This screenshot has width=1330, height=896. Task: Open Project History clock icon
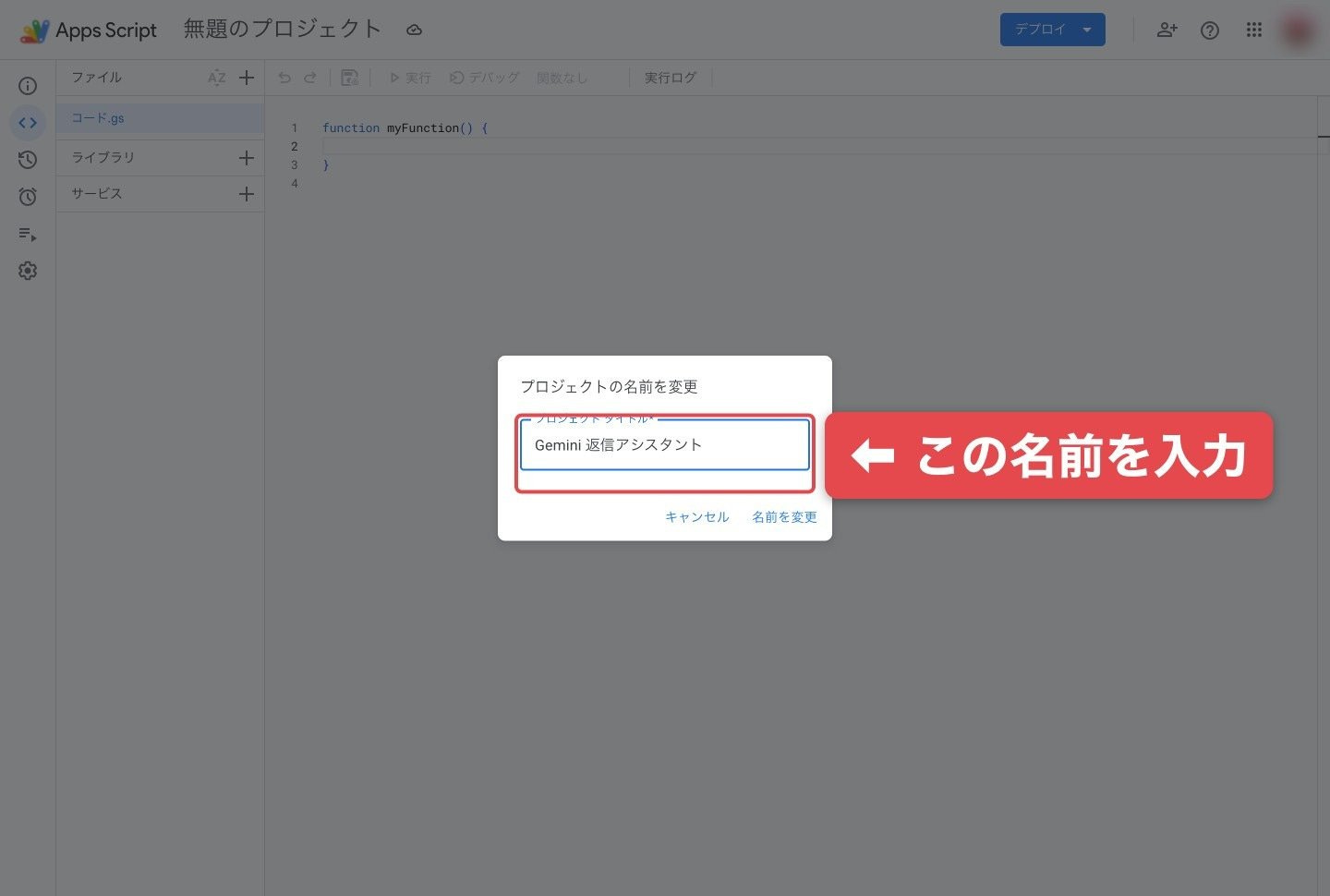[28, 160]
